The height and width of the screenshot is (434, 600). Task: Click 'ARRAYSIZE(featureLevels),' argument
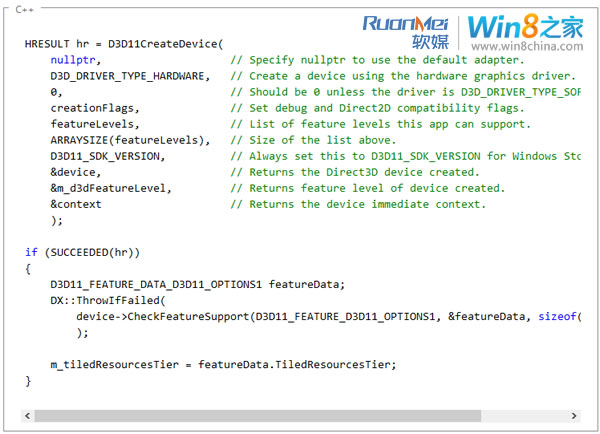pos(130,140)
